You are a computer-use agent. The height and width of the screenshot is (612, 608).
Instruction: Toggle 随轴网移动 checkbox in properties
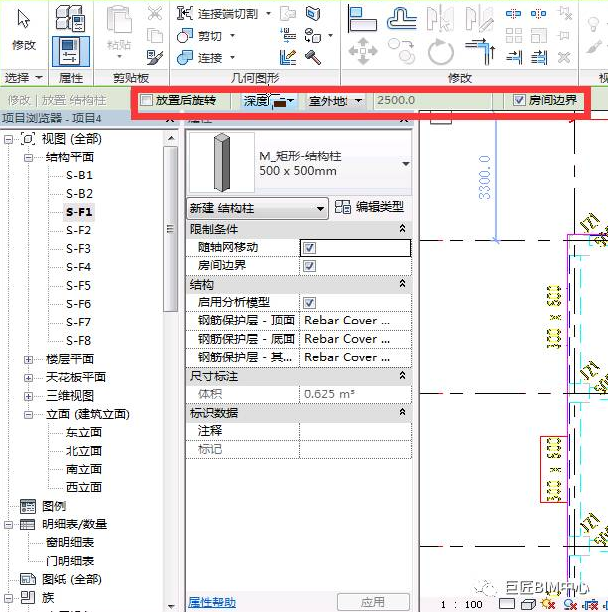point(309,248)
